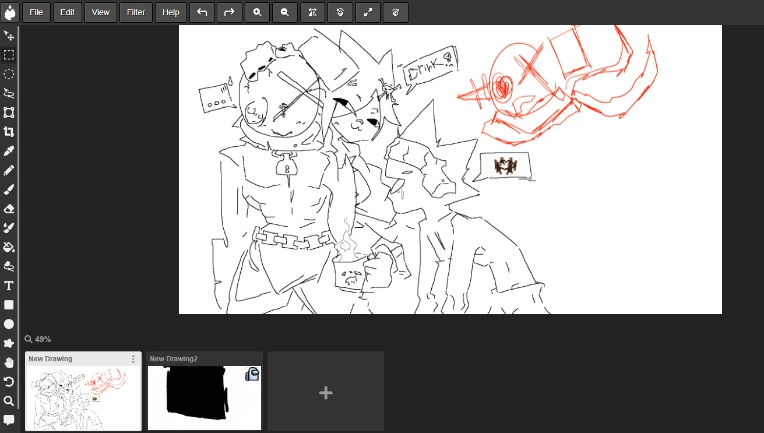Open the File menu
Screen dimensions: 764x433
tap(36, 12)
